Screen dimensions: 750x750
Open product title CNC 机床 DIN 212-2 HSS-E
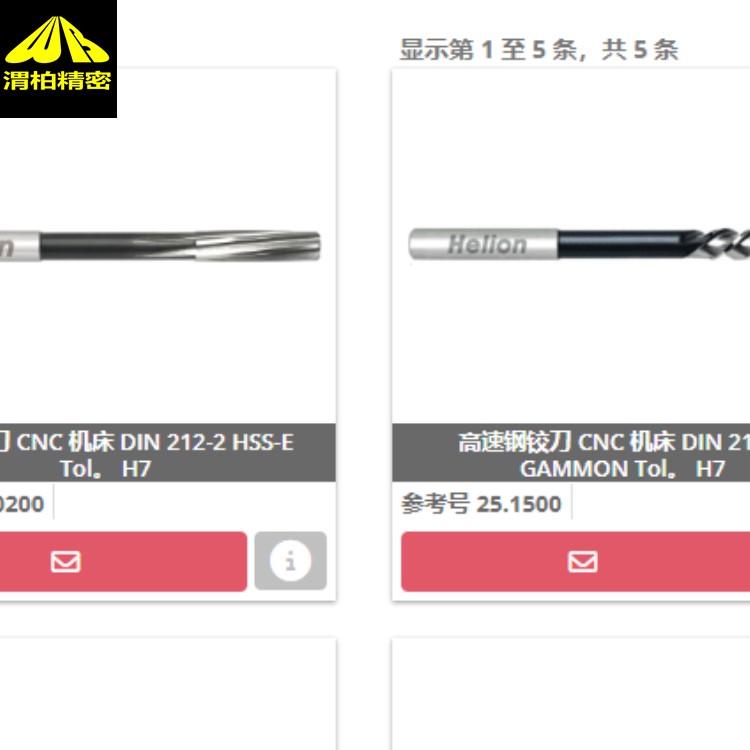155,442
